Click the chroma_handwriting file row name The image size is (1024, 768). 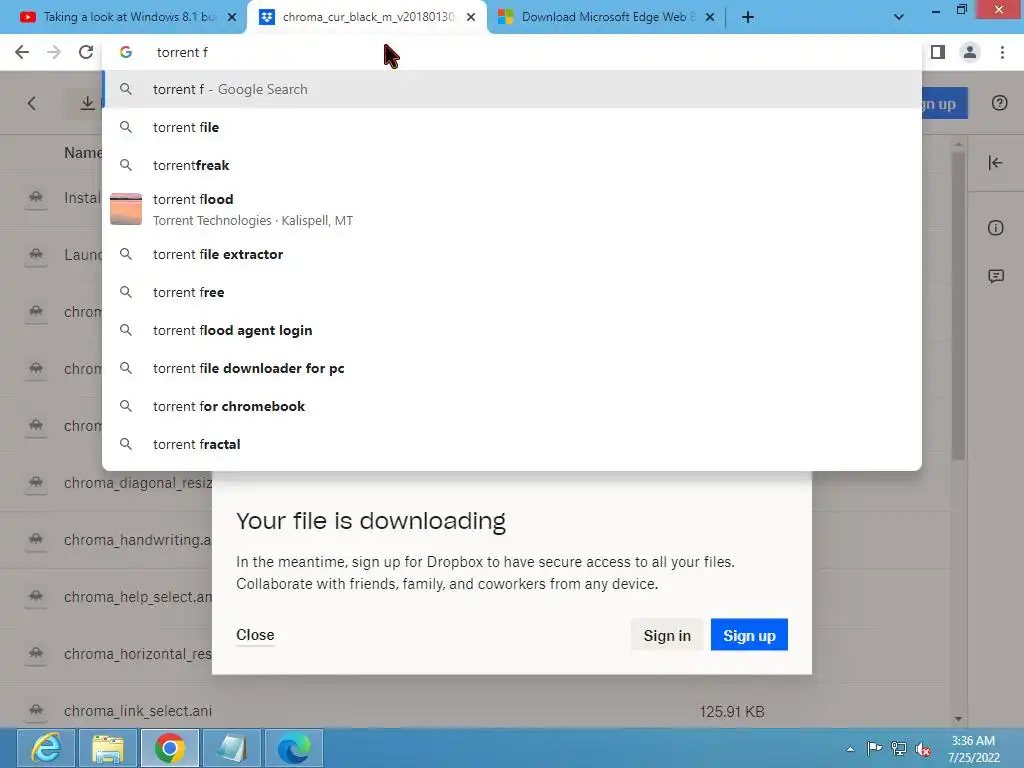pyautogui.click(x=138, y=540)
